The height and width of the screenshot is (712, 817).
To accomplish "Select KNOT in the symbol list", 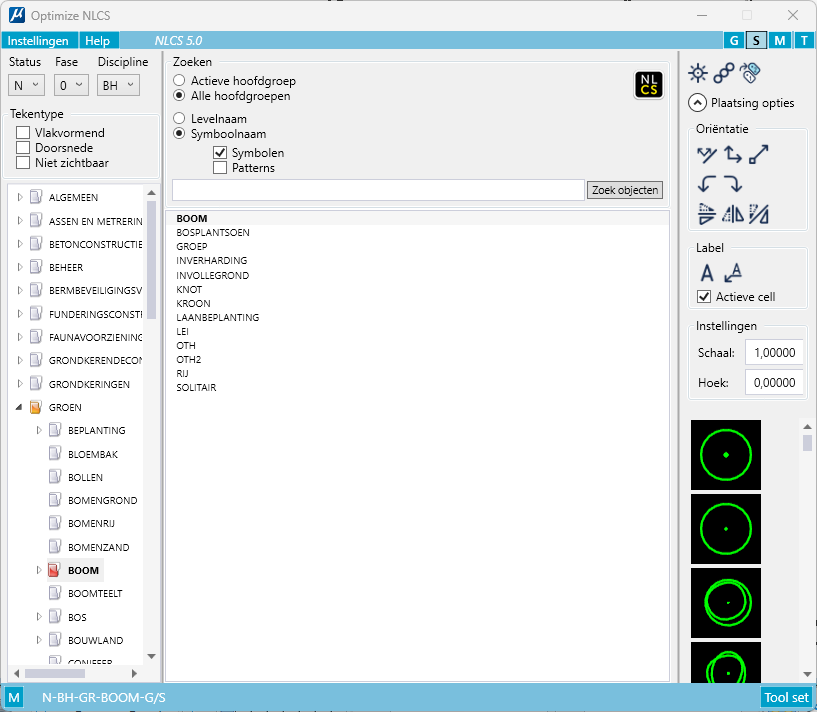I will (x=189, y=289).
